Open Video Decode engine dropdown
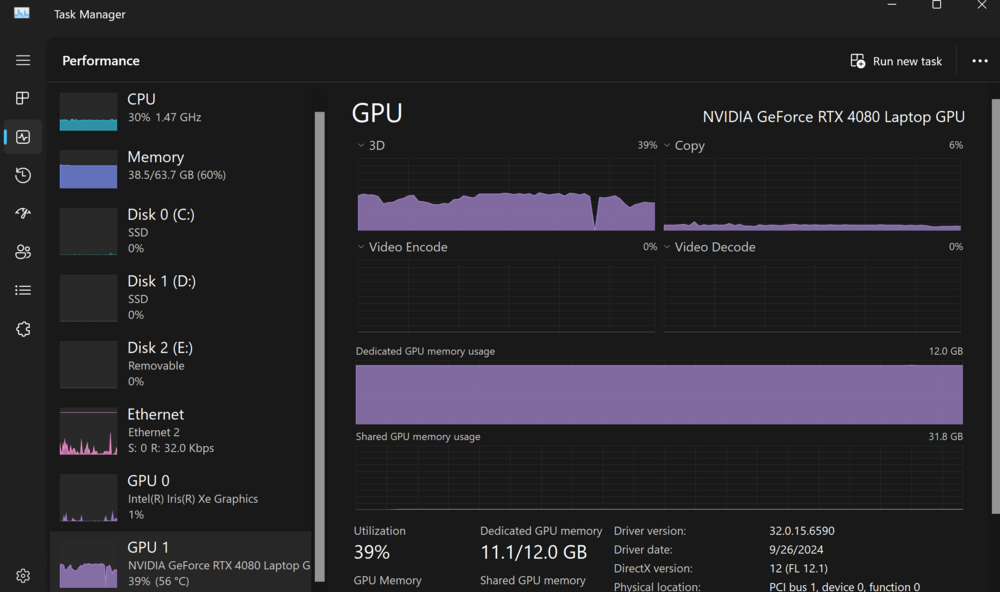Screen dimensions: 1000x592 pyautogui.click(x=668, y=247)
